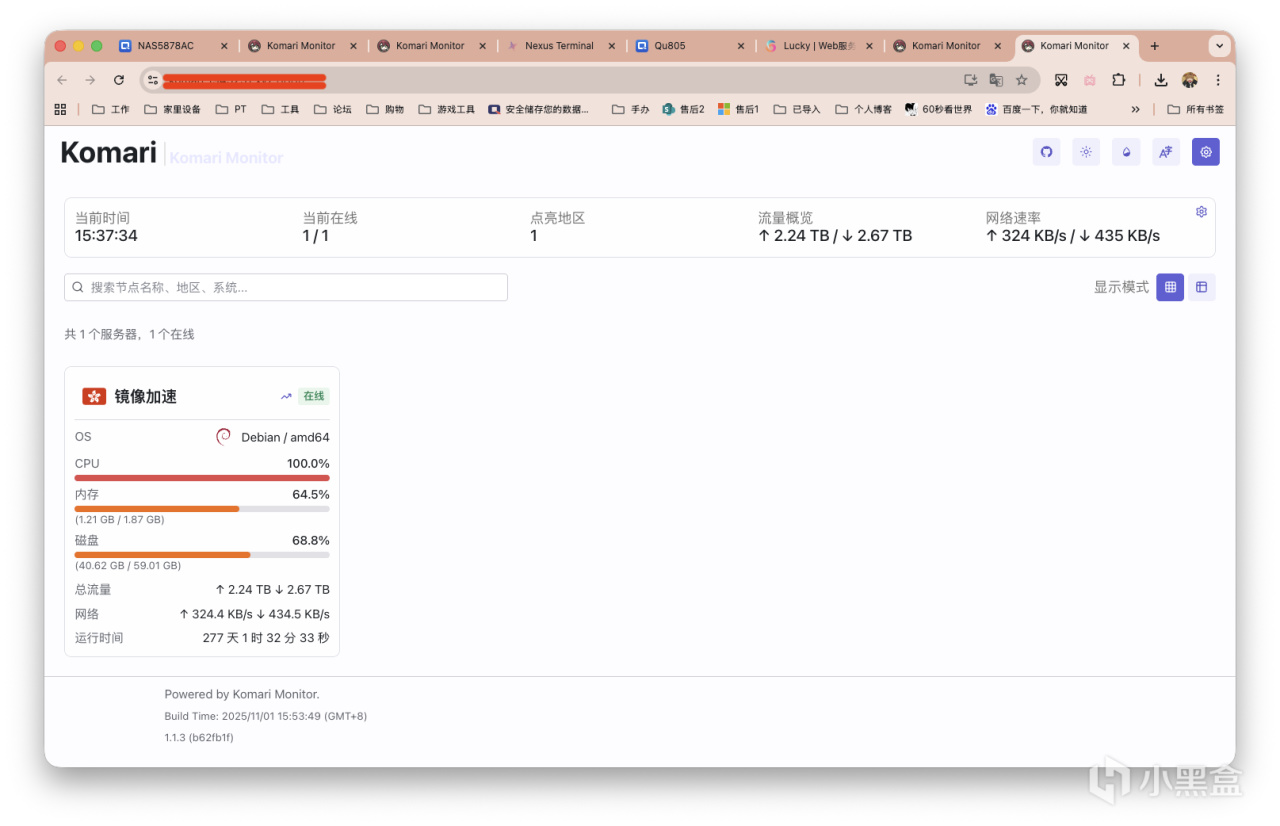Open the Extensions puzzle menu
Screen dimensions: 1280x826
click(x=1118, y=80)
